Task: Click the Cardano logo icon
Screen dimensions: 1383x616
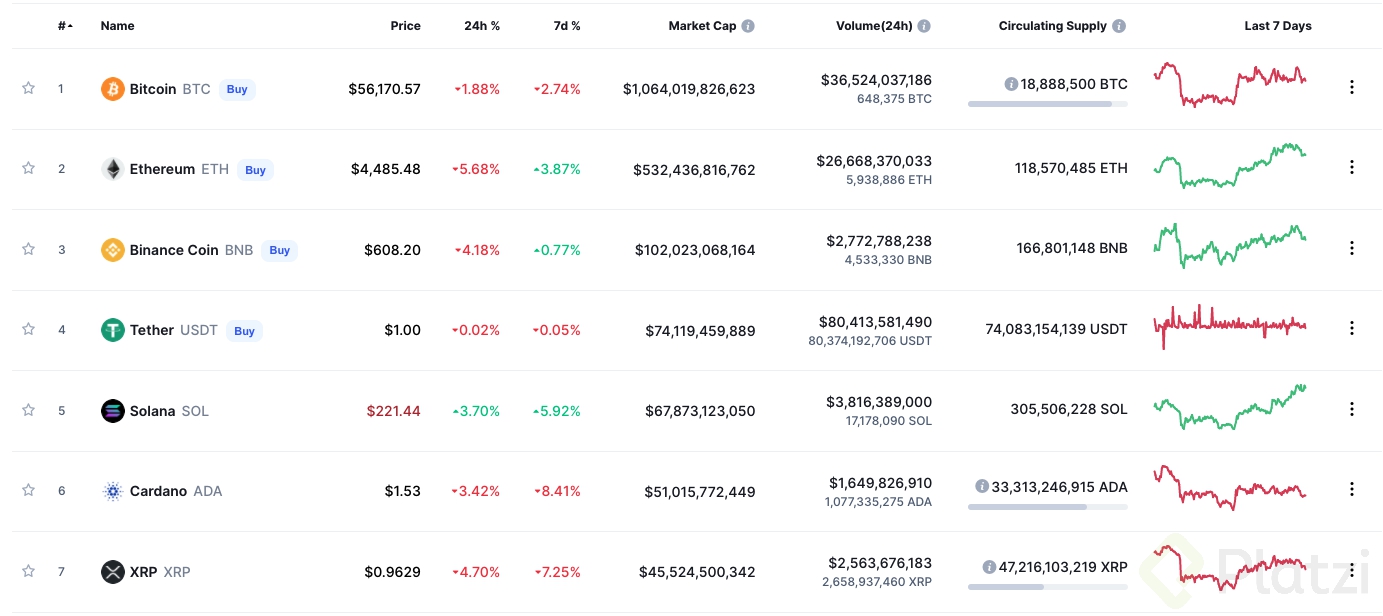Action: [113, 491]
